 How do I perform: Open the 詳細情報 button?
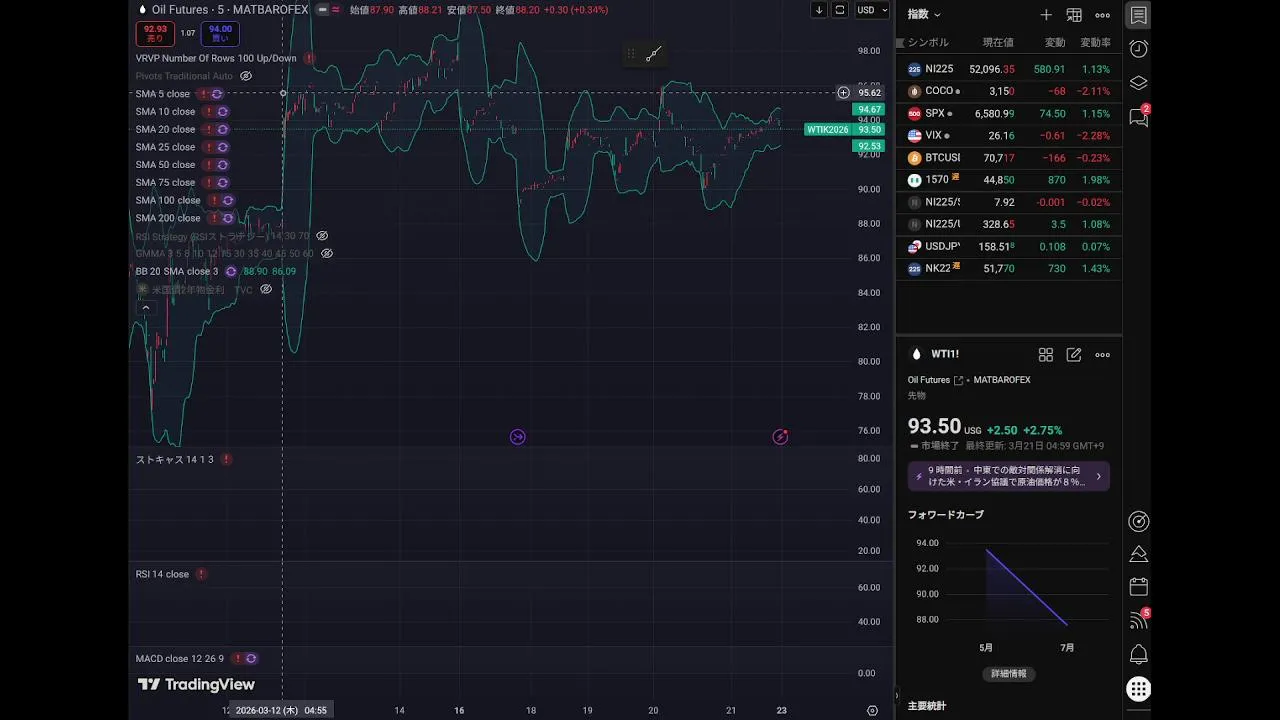tap(1008, 674)
